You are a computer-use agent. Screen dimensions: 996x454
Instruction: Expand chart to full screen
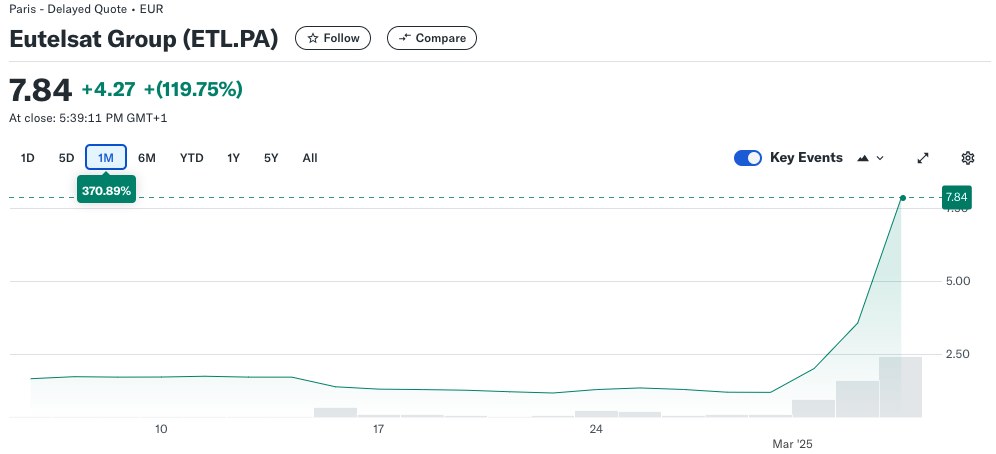923,158
